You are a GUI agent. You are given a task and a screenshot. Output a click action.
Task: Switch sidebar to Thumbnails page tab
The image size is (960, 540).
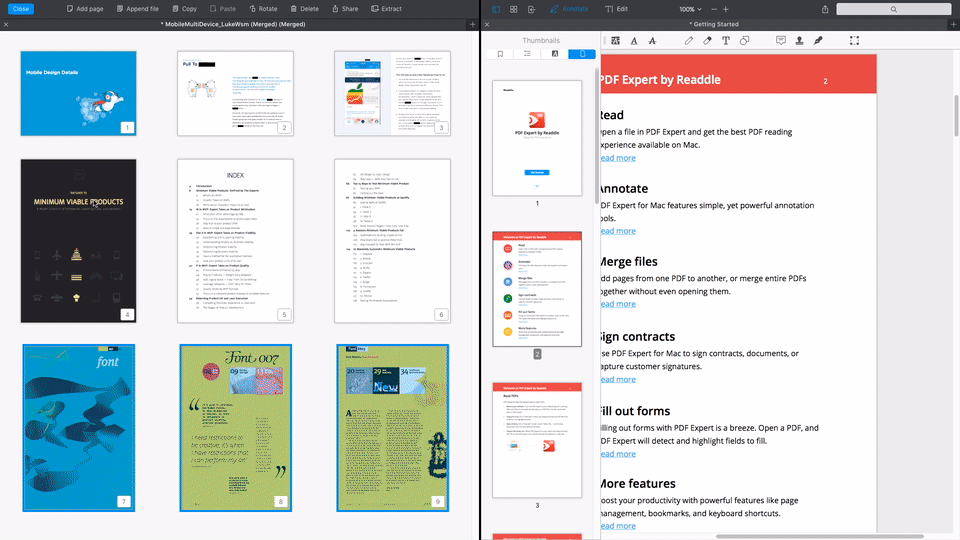click(x=582, y=54)
